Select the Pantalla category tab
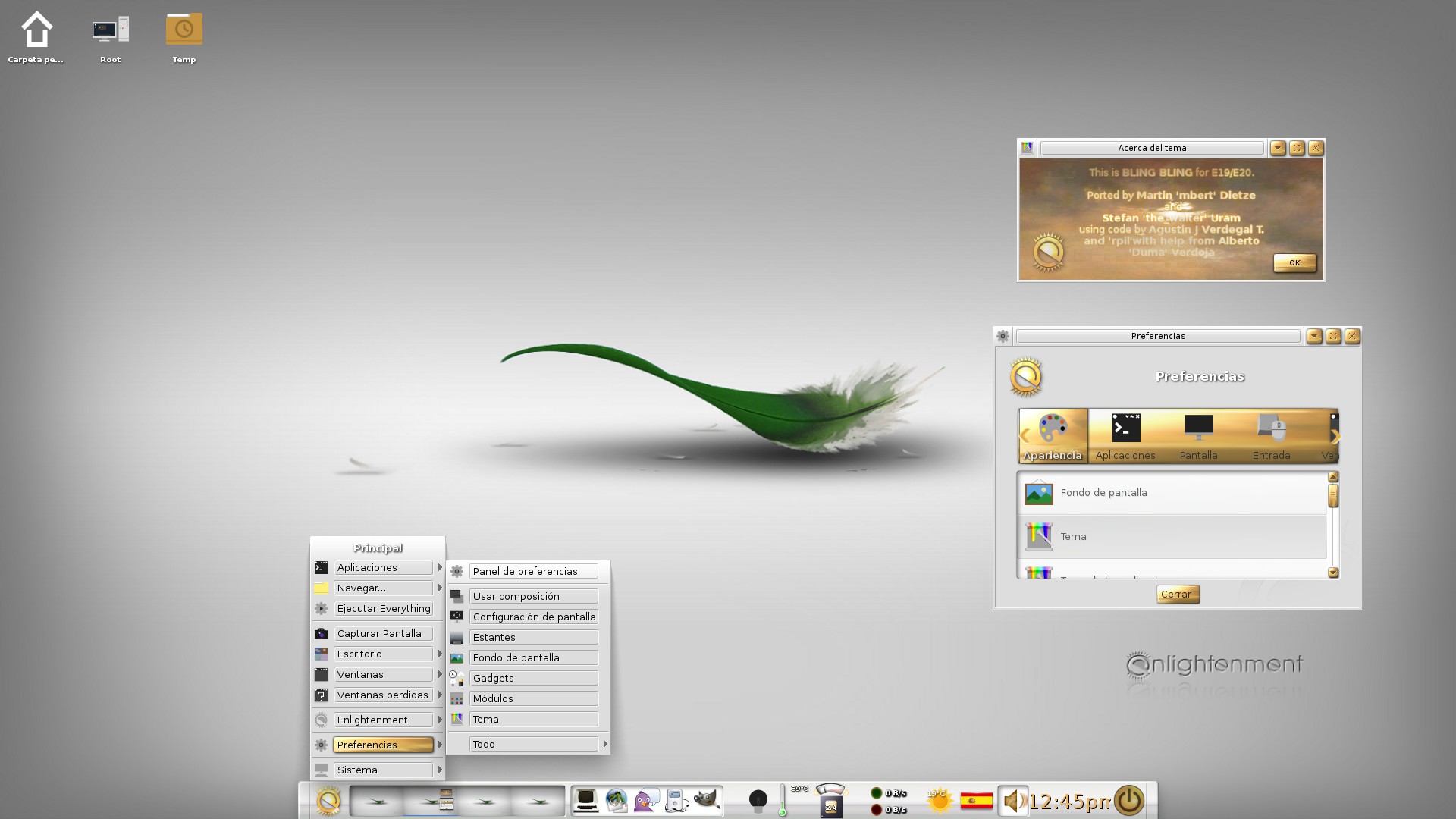This screenshot has width=1456, height=819. 1198,436
